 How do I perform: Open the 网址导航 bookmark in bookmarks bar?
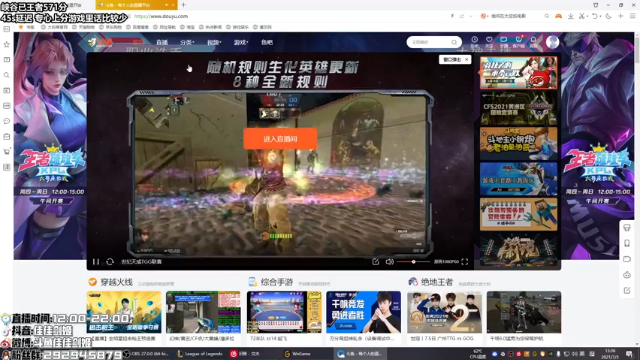click(x=164, y=27)
